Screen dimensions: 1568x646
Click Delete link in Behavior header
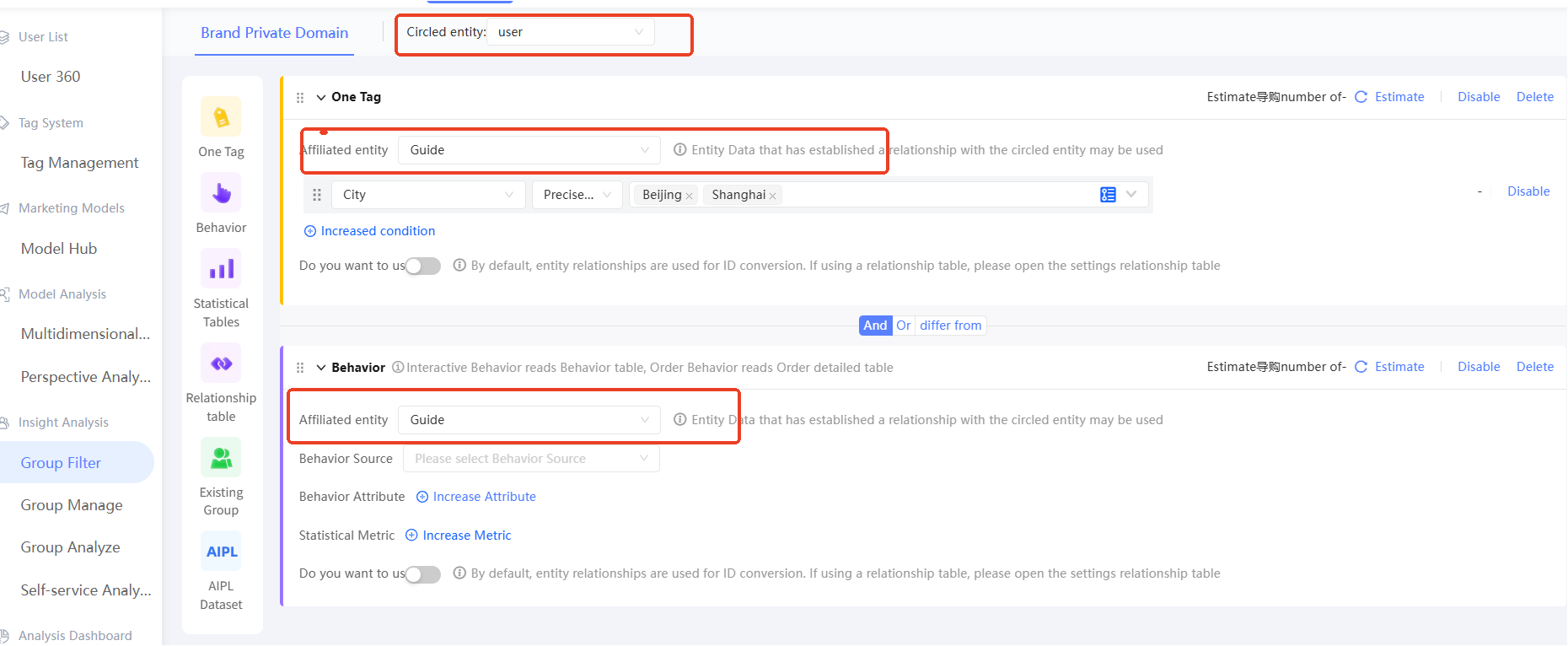(1534, 367)
